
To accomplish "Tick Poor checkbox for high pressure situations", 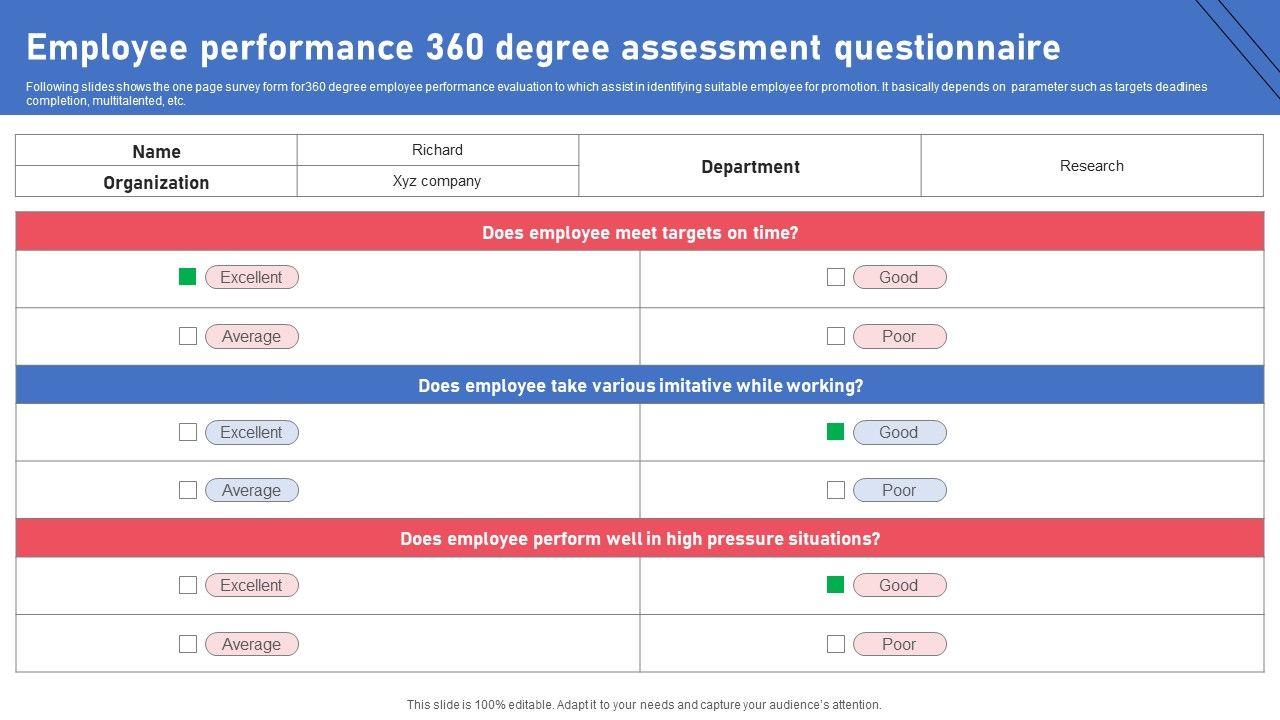I will point(836,644).
